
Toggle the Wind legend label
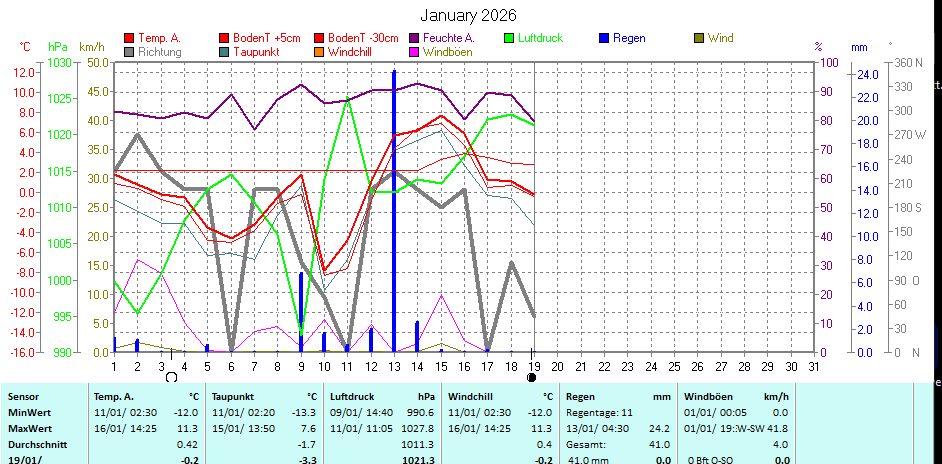tap(720, 39)
